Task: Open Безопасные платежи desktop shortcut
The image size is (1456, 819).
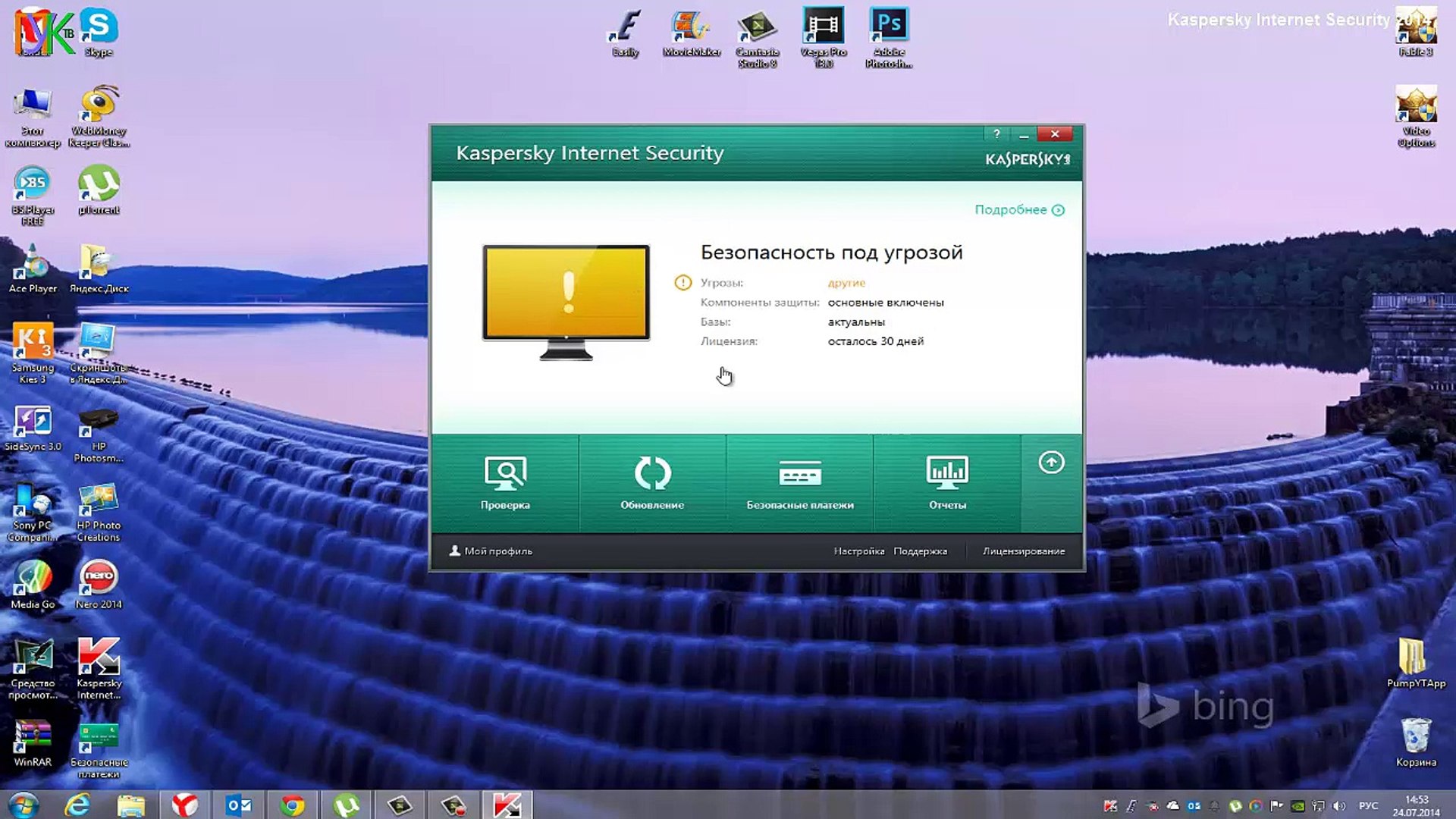Action: (x=99, y=749)
